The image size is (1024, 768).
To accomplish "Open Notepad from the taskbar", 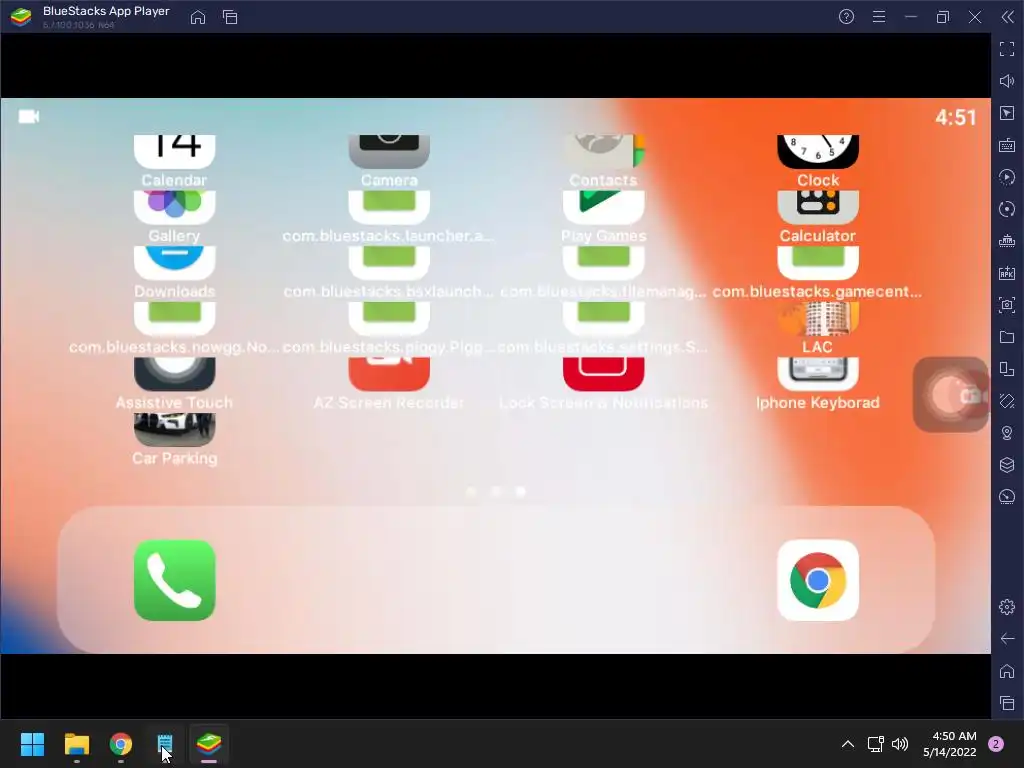I will [x=165, y=744].
